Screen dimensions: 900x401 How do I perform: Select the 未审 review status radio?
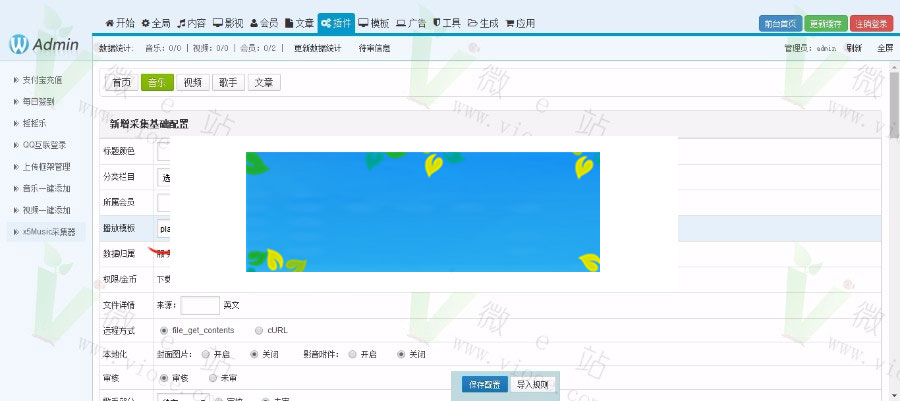point(212,379)
